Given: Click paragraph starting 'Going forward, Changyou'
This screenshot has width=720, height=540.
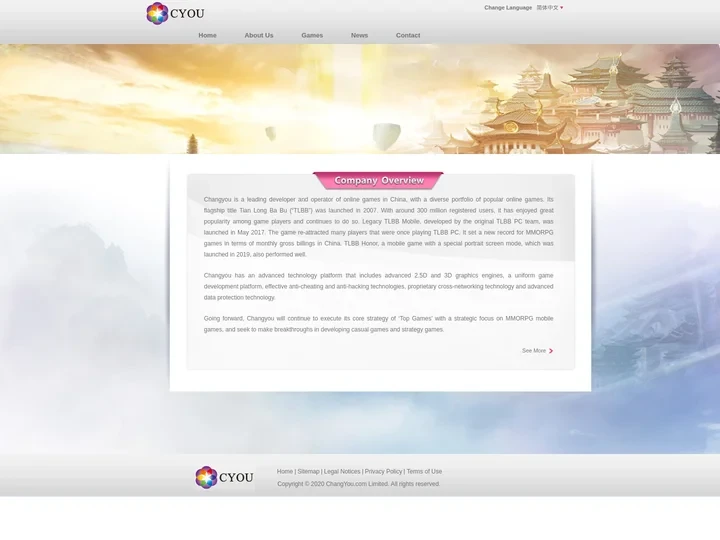Looking at the screenshot, I should click(x=378, y=324).
